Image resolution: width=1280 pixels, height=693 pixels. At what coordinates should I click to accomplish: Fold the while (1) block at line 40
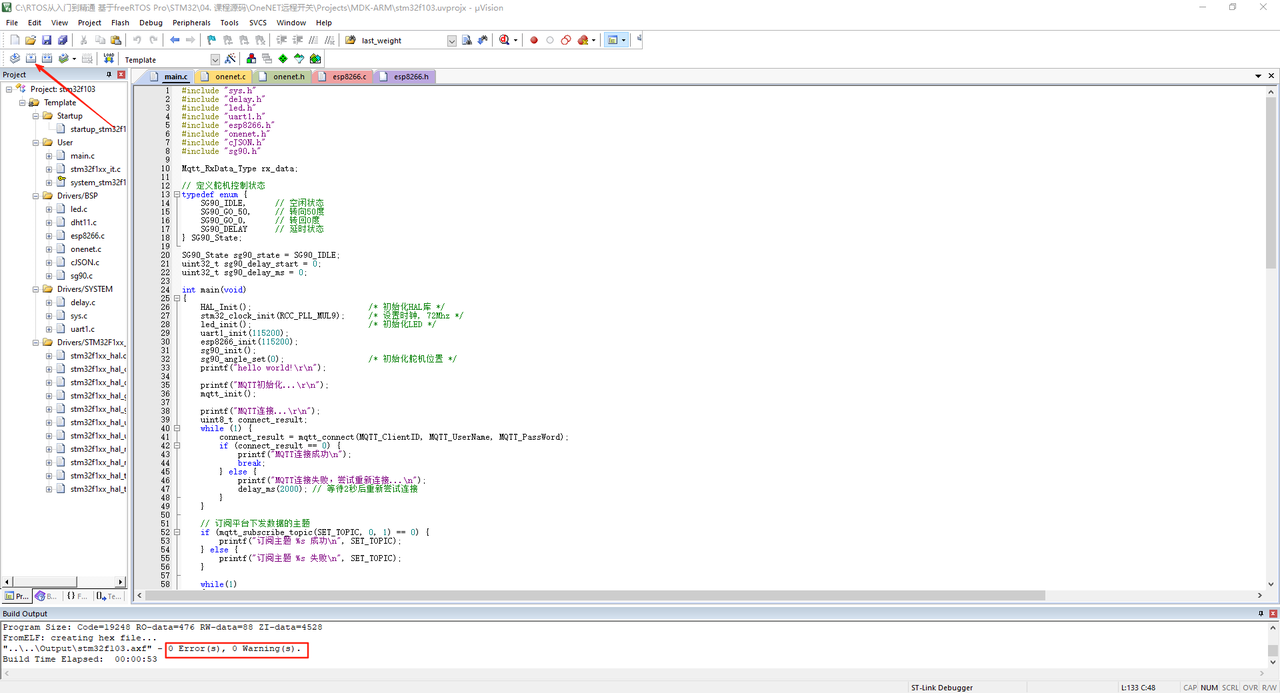pos(177,429)
